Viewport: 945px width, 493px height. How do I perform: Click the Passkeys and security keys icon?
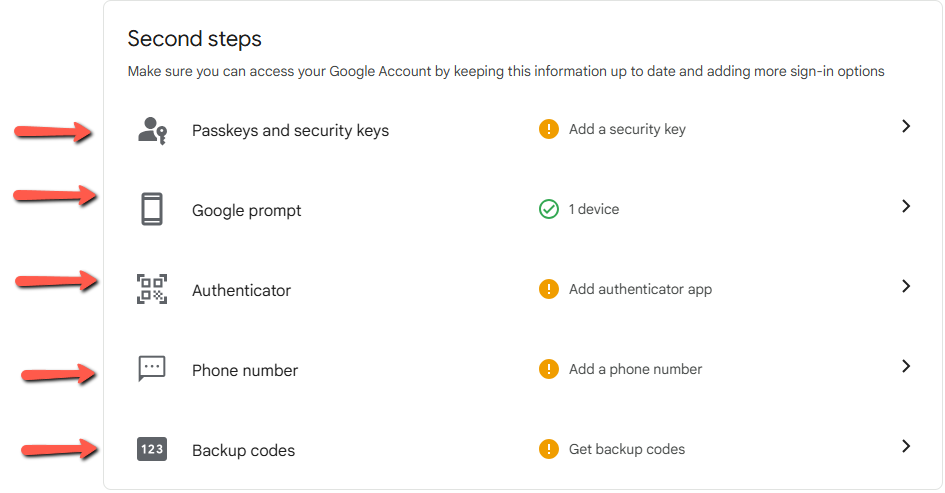click(x=152, y=130)
